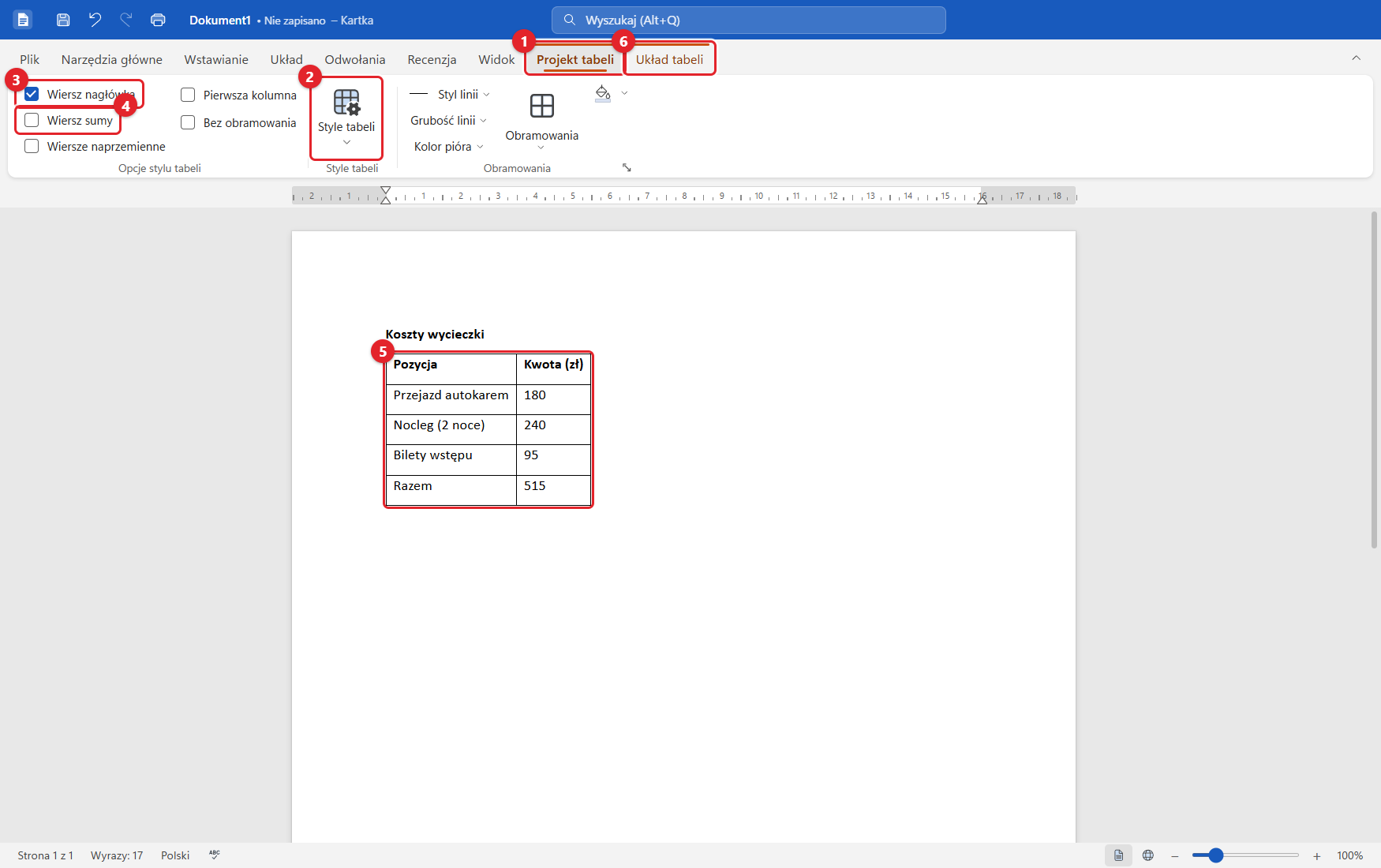Open the Narzędzia główne tab
The image size is (1381, 868).
(112, 59)
